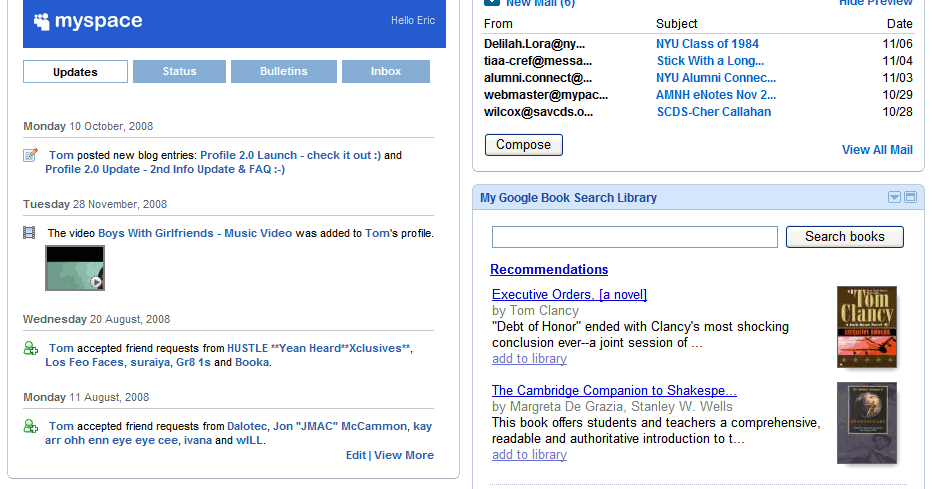
Task: Open Stick With a Long... email
Action: coord(710,61)
